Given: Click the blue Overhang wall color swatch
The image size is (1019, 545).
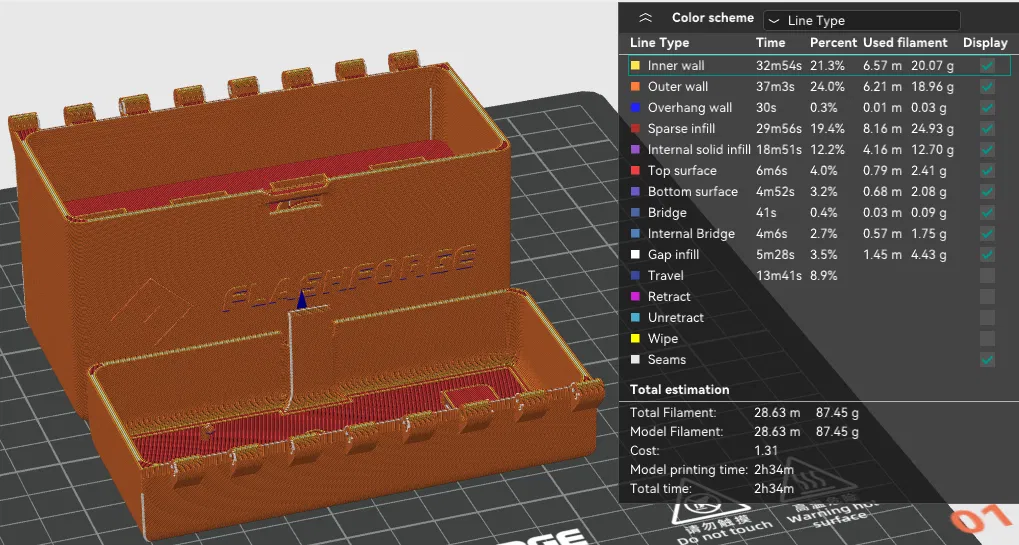Looking at the screenshot, I should point(636,108).
